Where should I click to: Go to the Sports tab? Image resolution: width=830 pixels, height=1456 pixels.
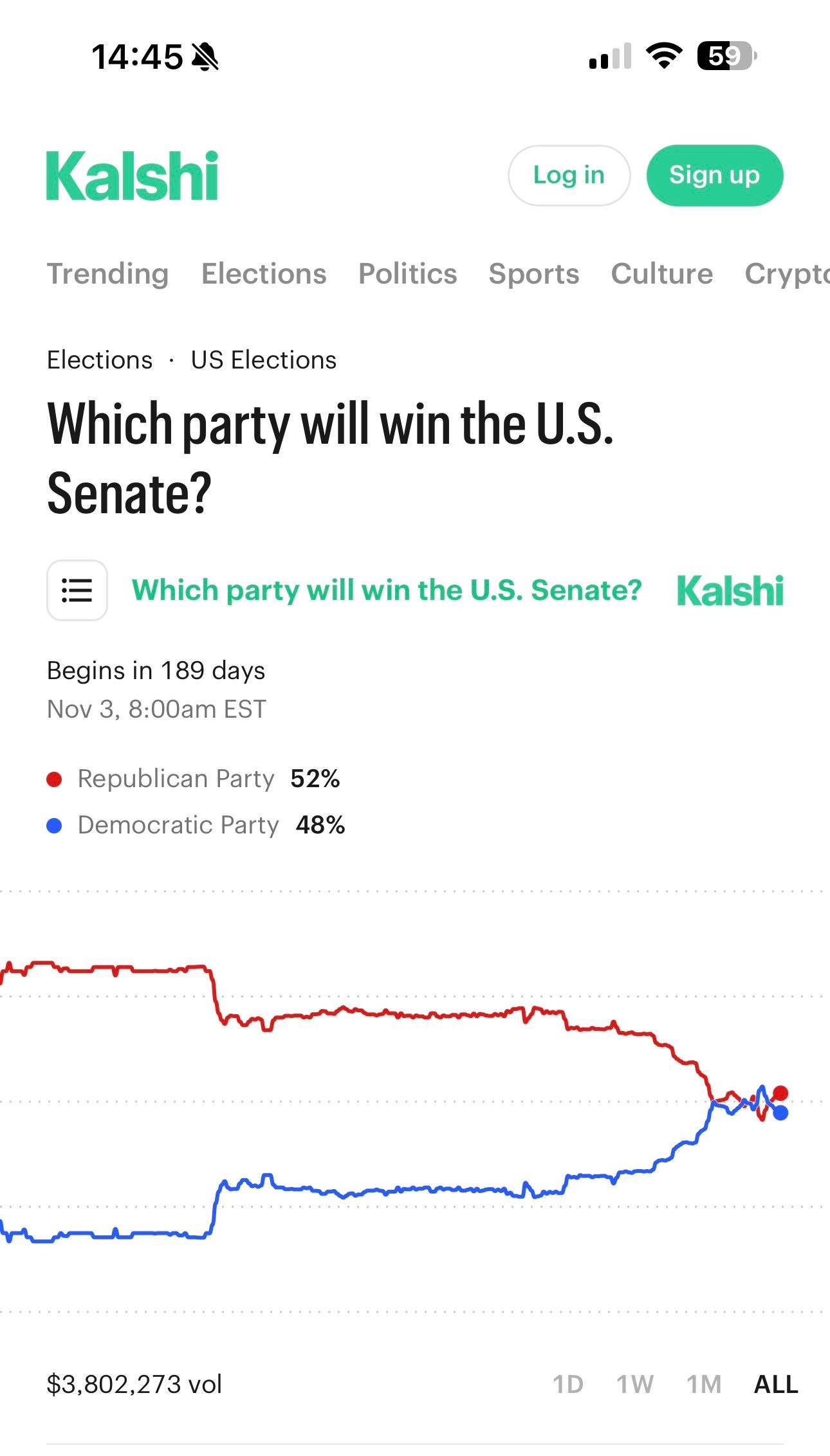tap(534, 274)
